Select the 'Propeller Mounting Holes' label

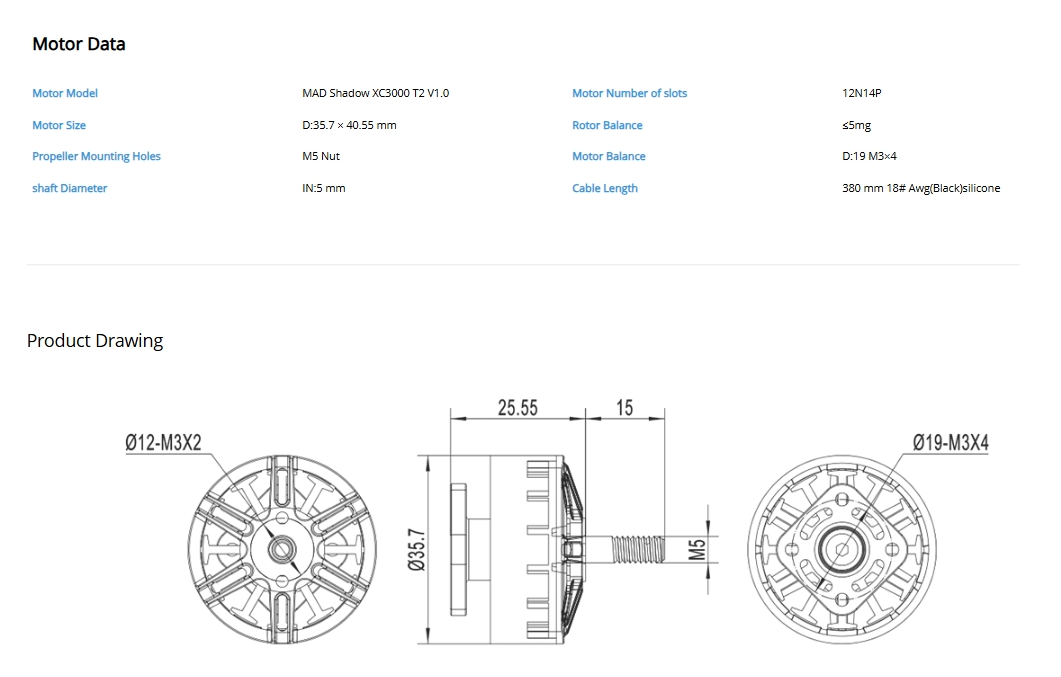click(96, 156)
